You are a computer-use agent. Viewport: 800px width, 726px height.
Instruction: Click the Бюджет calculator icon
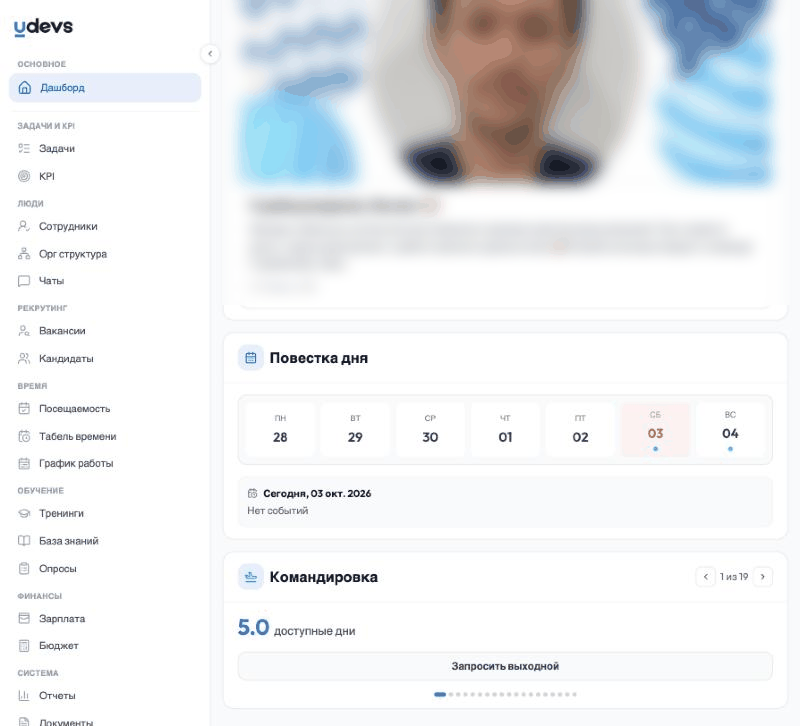(x=24, y=645)
